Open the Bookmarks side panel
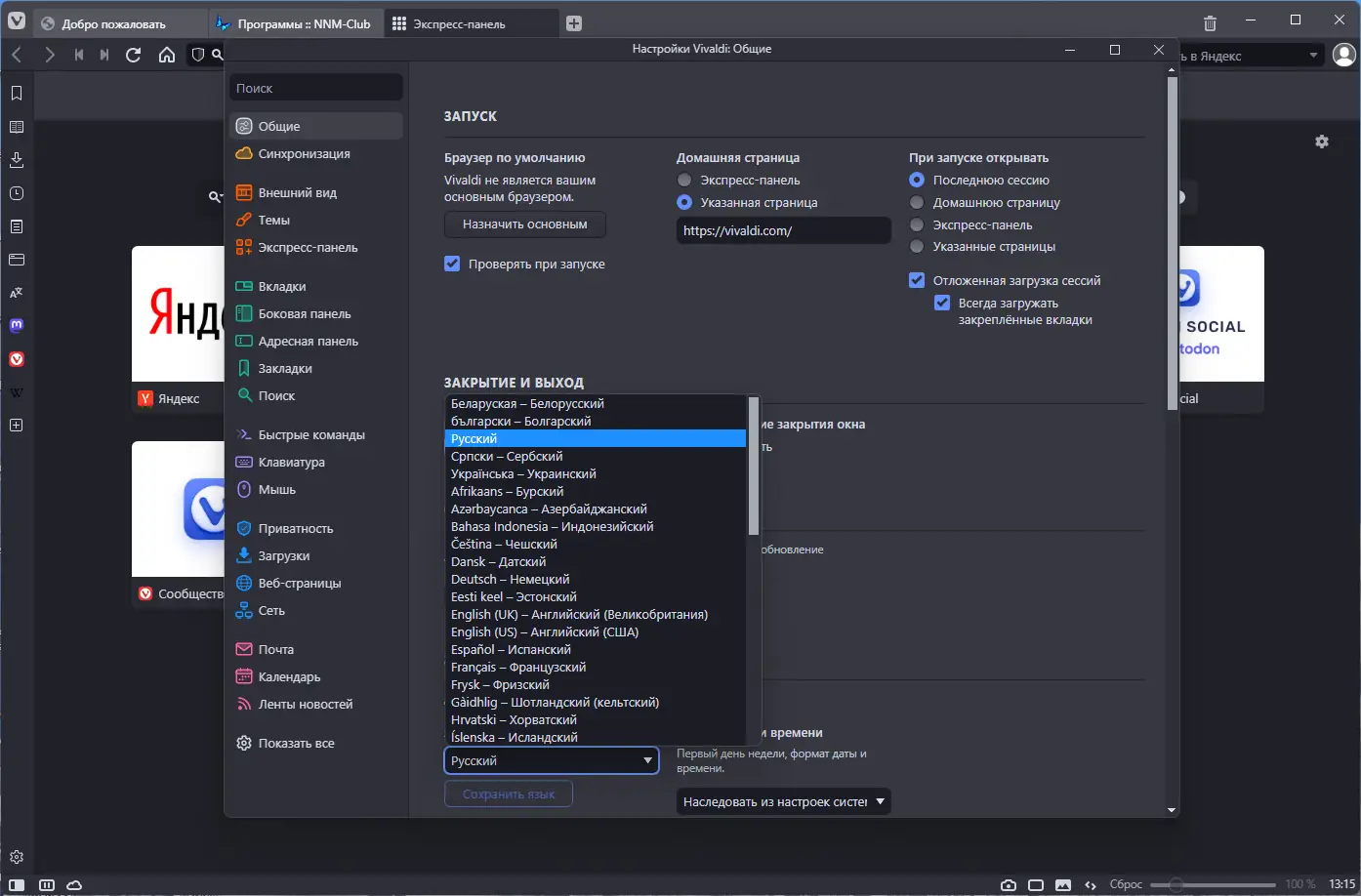The image size is (1361, 896). [17, 94]
